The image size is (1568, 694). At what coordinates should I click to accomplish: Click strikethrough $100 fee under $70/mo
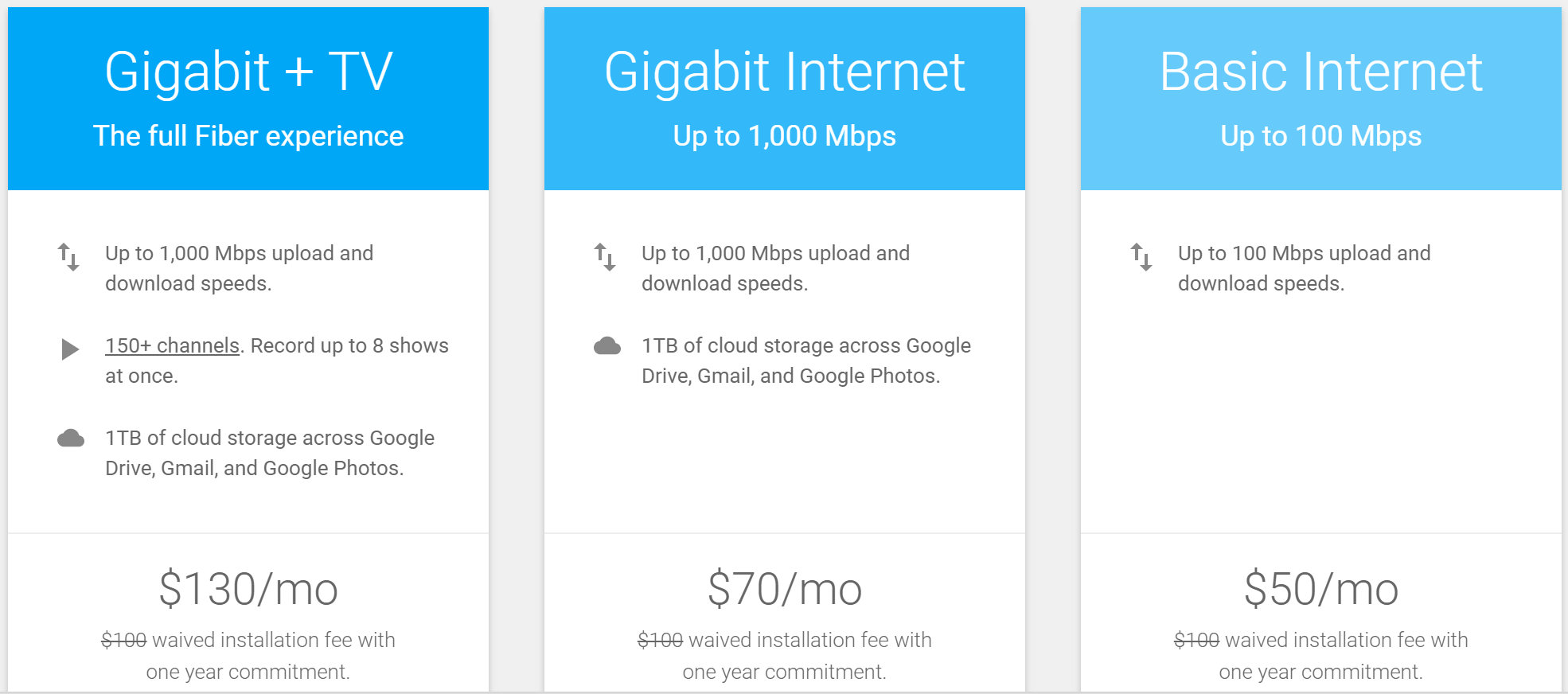[661, 640]
